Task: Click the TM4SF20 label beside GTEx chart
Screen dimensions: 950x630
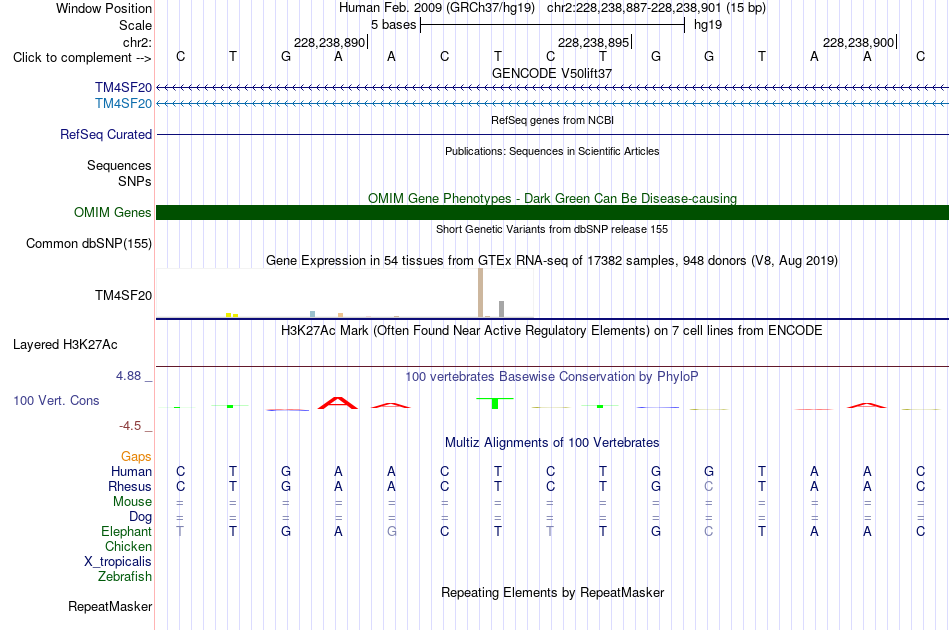Action: coord(123,296)
